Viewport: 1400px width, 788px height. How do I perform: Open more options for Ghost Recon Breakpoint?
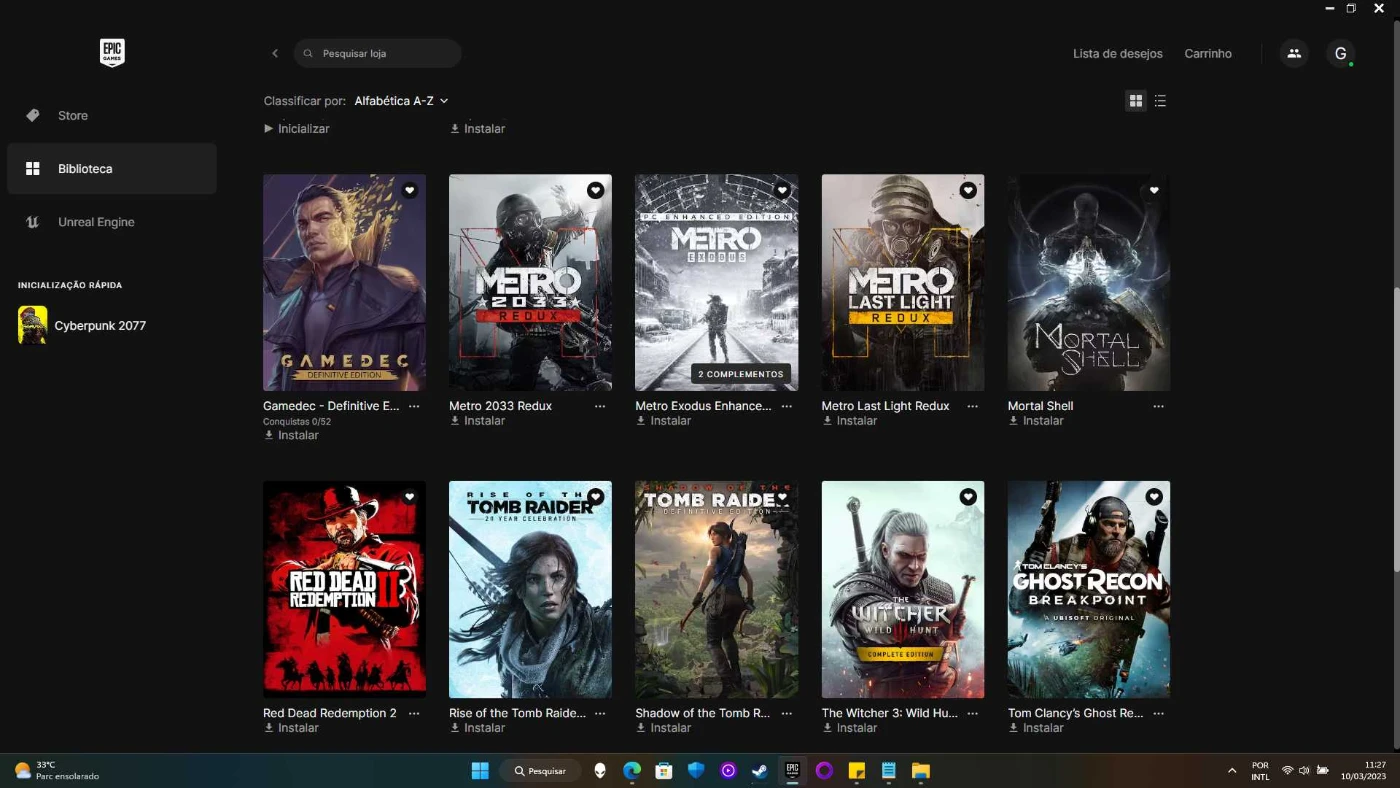[1158, 713]
